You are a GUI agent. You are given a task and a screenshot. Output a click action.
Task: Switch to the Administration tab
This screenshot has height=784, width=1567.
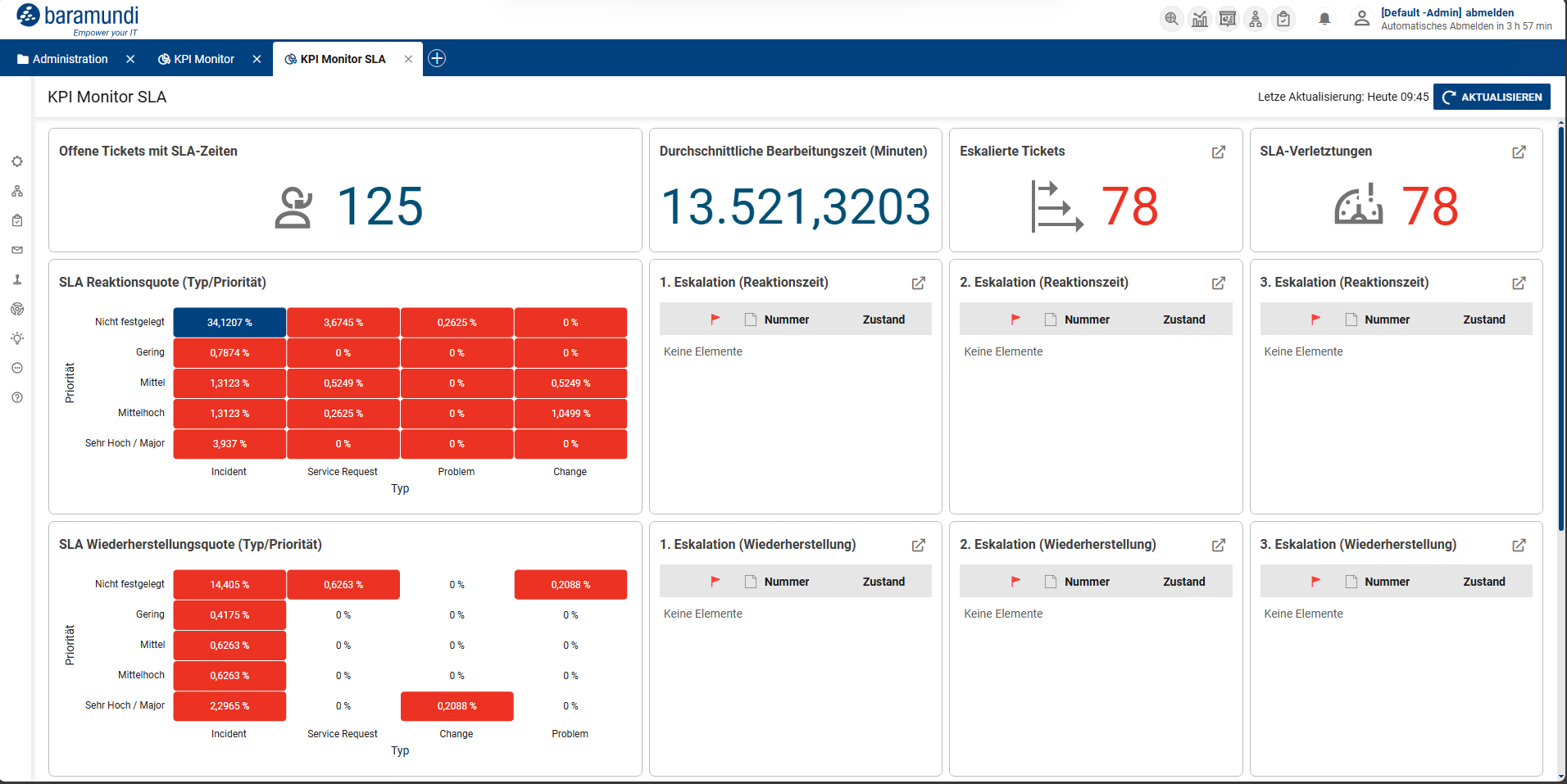point(71,58)
